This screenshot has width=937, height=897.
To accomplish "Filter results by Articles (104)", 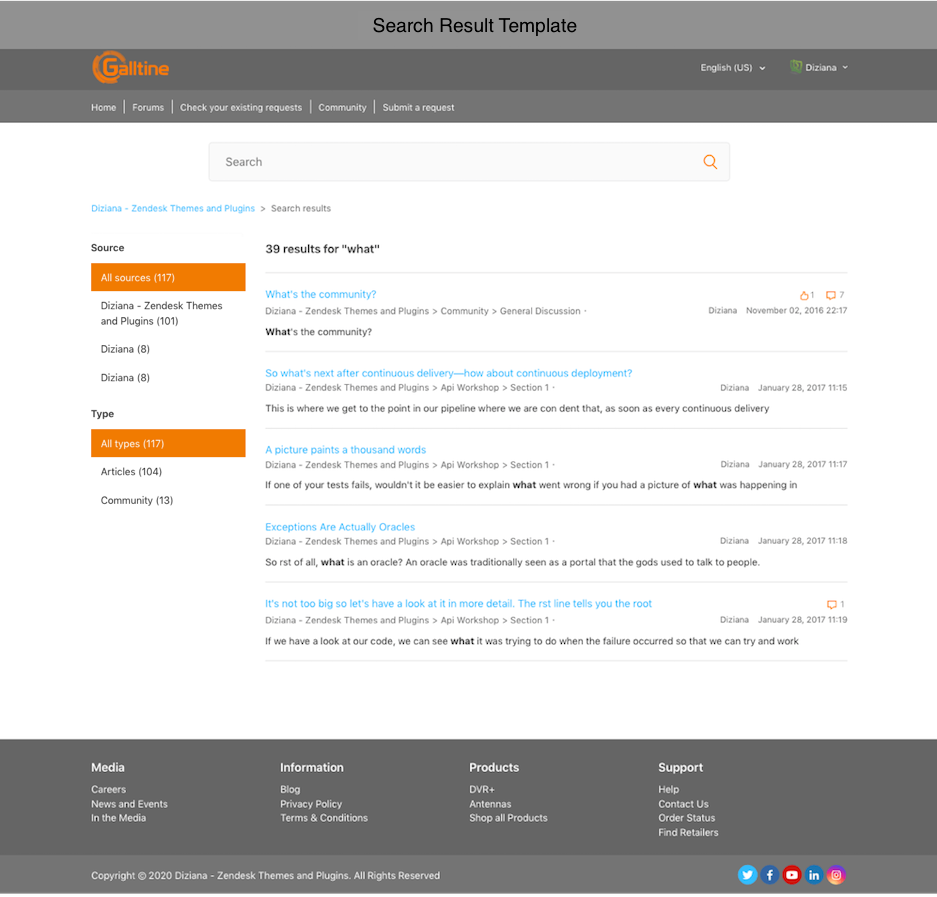I will (131, 472).
